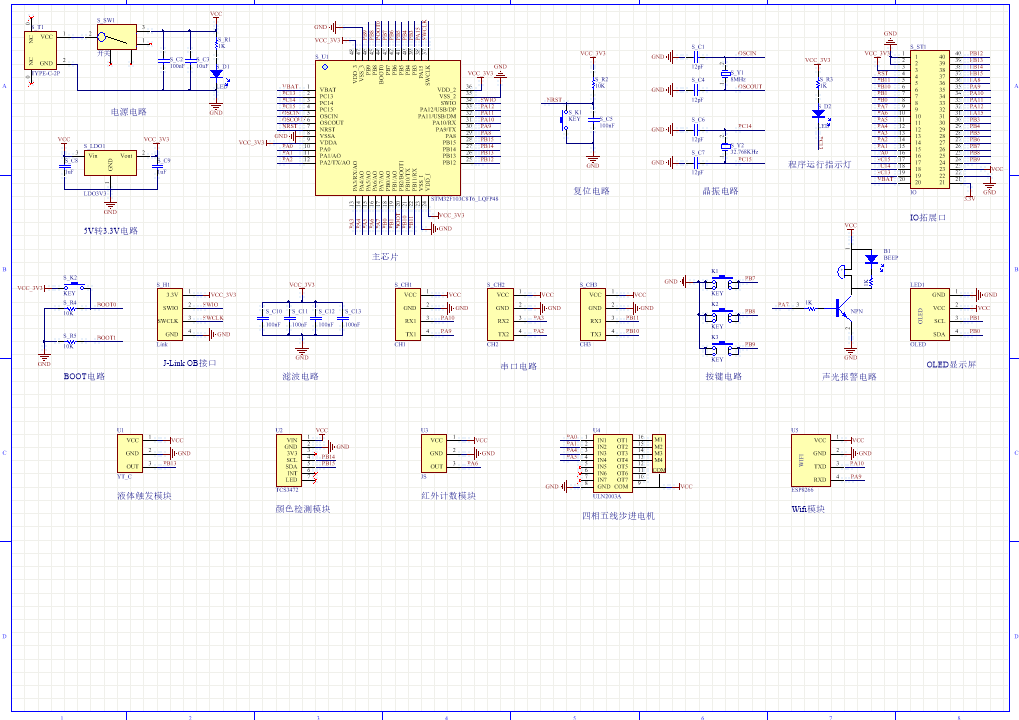Click the 晶振电路 section label
1019x720 pixels.
point(720,191)
